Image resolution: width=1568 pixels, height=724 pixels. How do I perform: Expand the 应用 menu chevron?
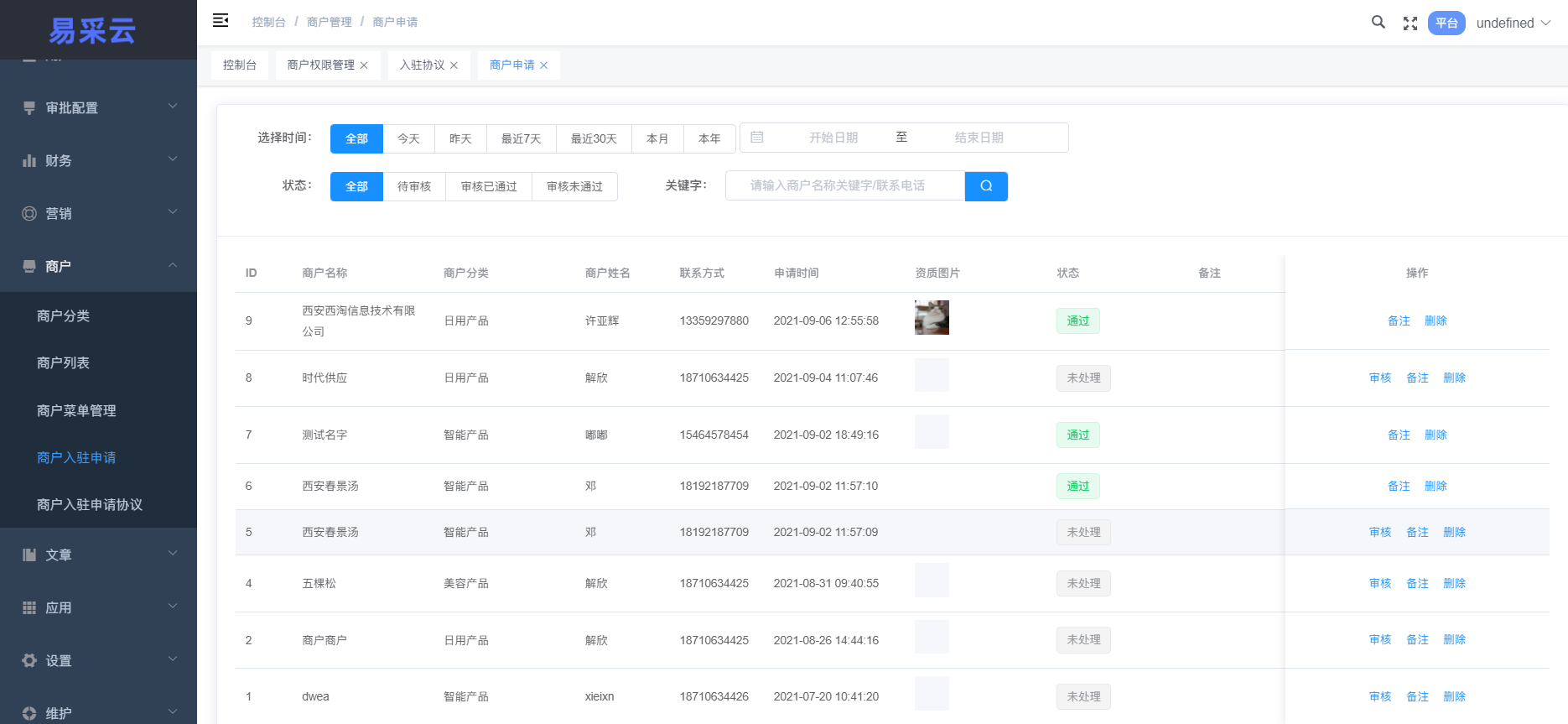tap(173, 607)
